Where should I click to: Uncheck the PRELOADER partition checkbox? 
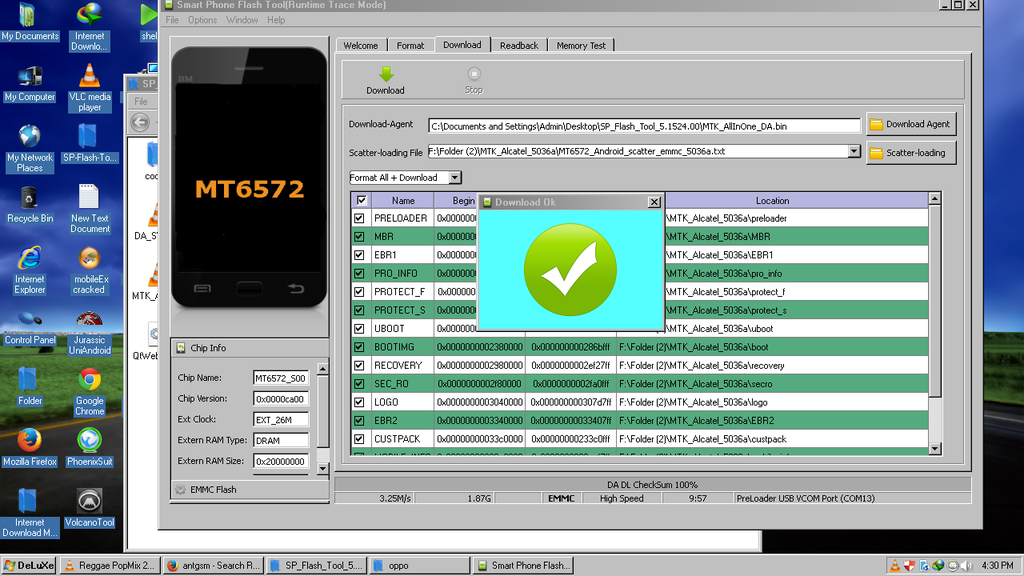360,218
